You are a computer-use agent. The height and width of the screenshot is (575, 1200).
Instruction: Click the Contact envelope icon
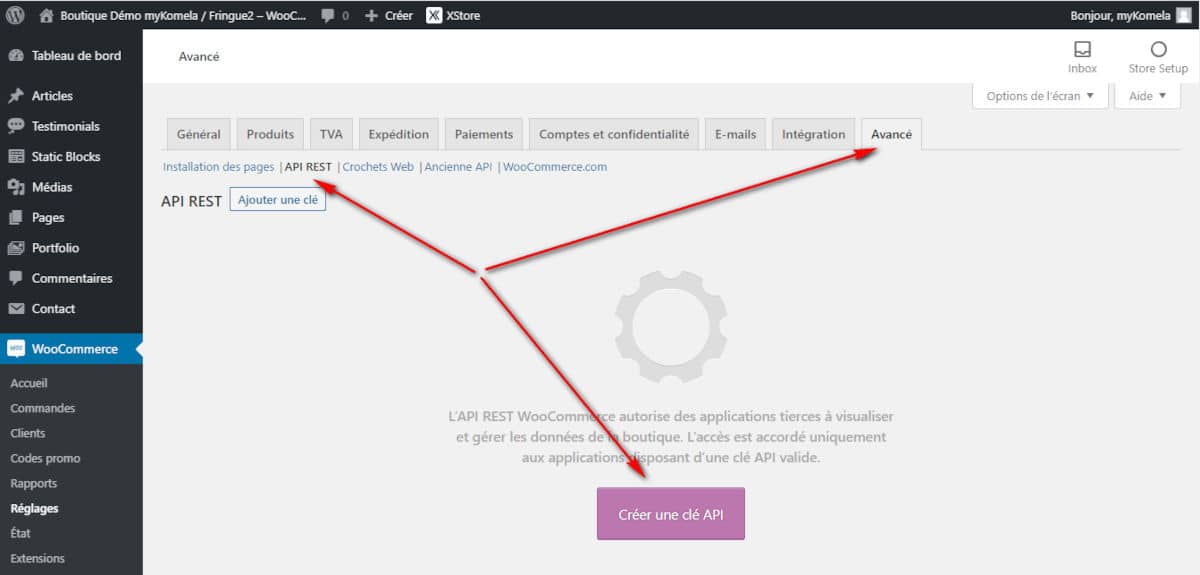click(x=15, y=309)
